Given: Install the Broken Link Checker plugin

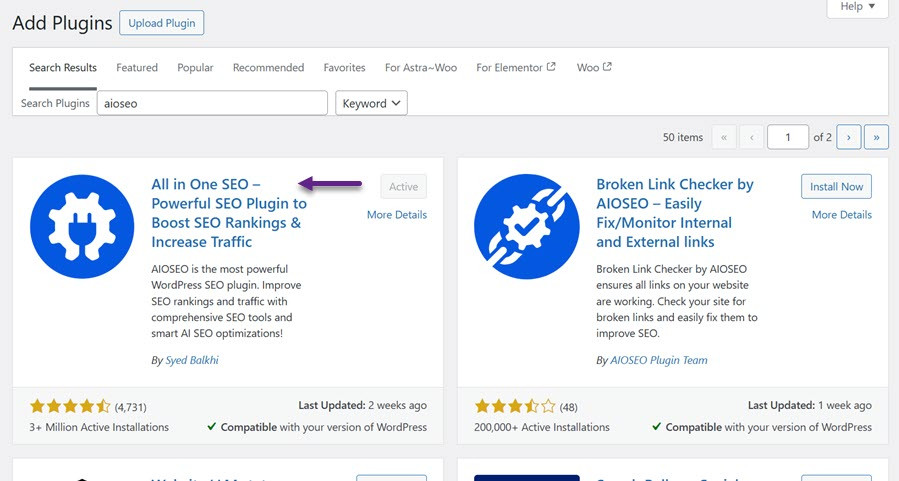Looking at the screenshot, I should 836,186.
